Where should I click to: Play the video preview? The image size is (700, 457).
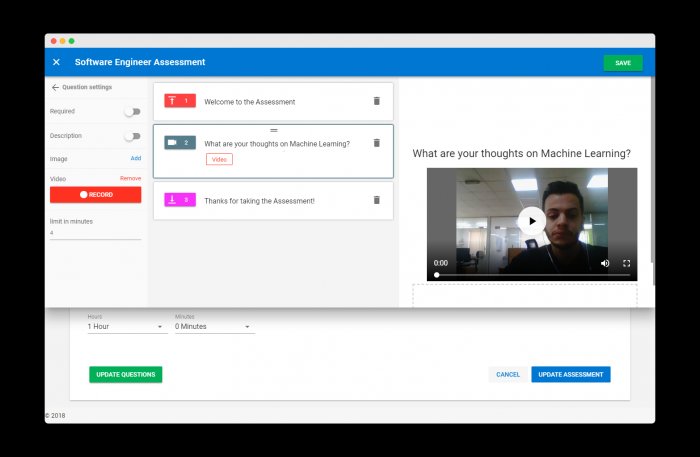pyautogui.click(x=532, y=222)
